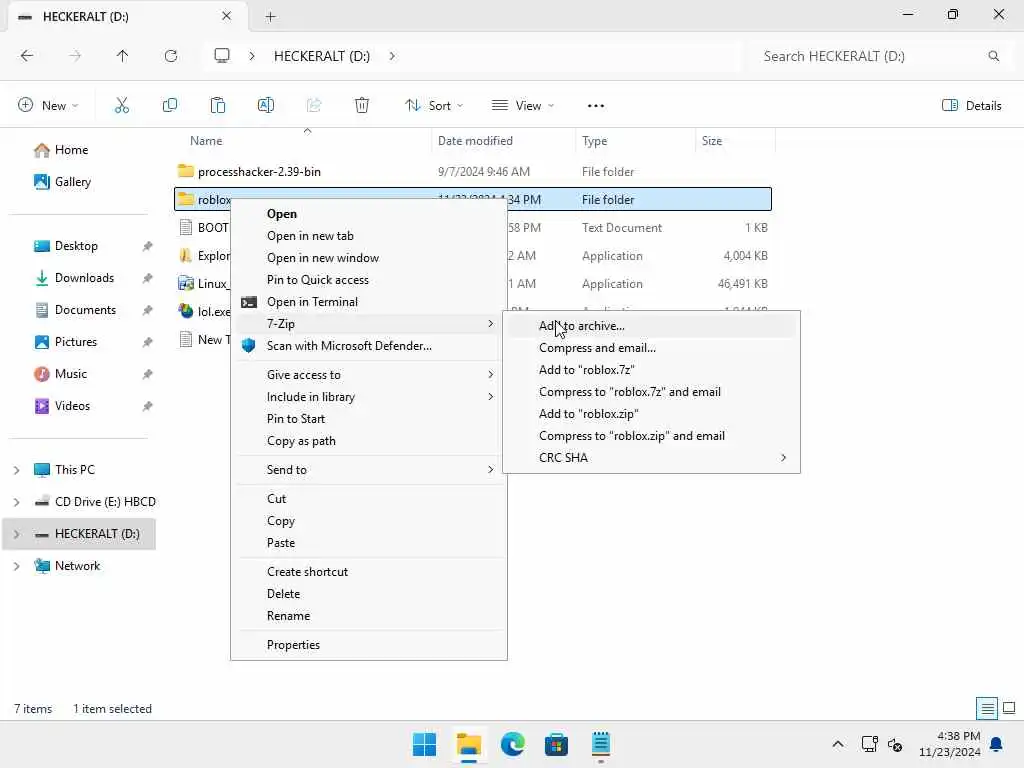Sort by Date modified column header
Image resolution: width=1024 pixels, height=768 pixels.
pyautogui.click(x=475, y=141)
